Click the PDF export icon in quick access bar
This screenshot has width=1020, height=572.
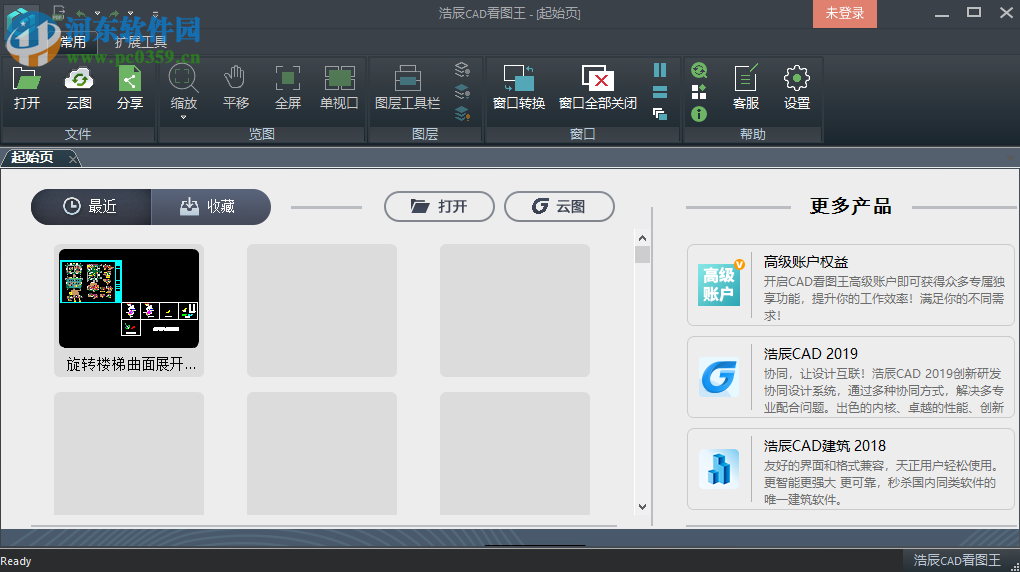[x=59, y=12]
